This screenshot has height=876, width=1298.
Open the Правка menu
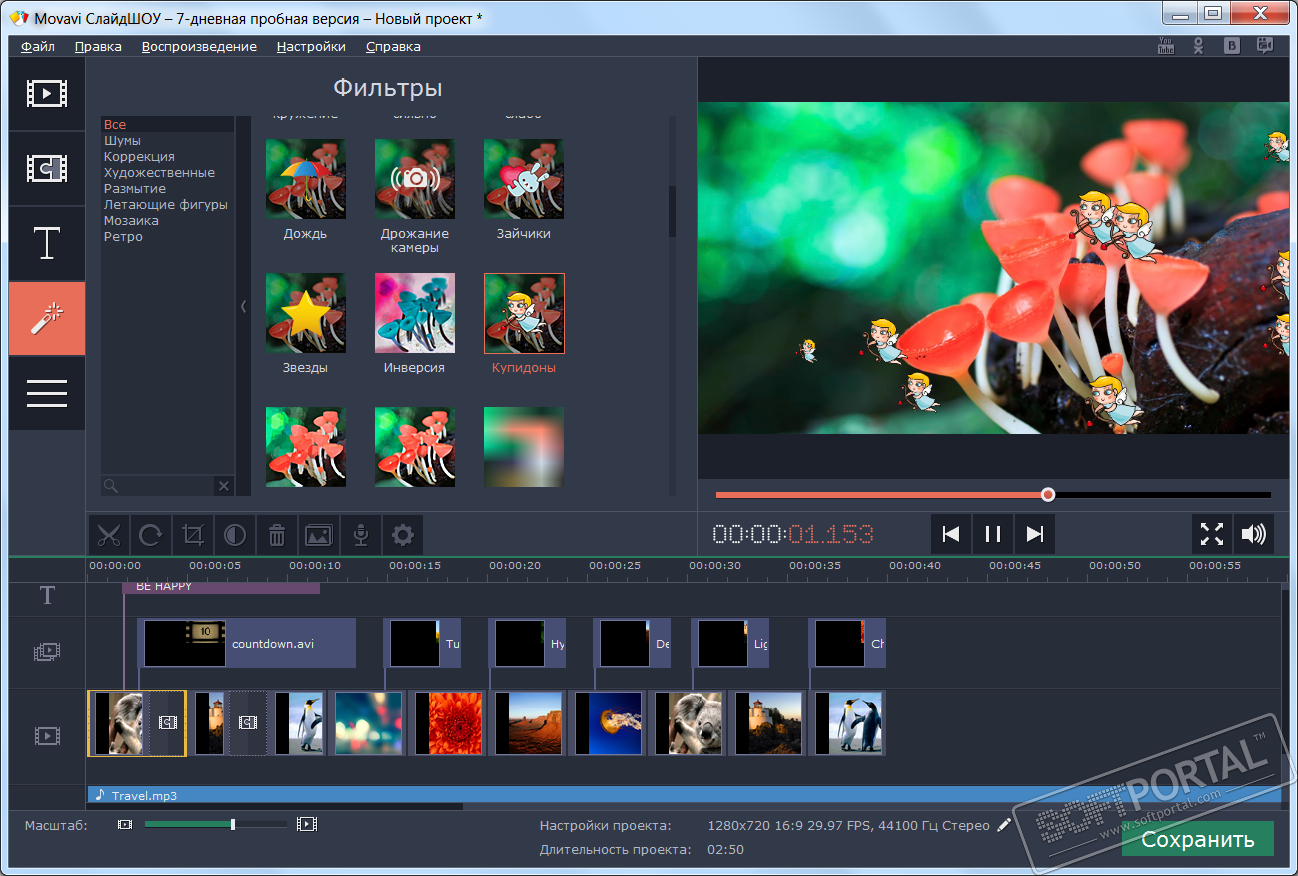click(x=98, y=46)
